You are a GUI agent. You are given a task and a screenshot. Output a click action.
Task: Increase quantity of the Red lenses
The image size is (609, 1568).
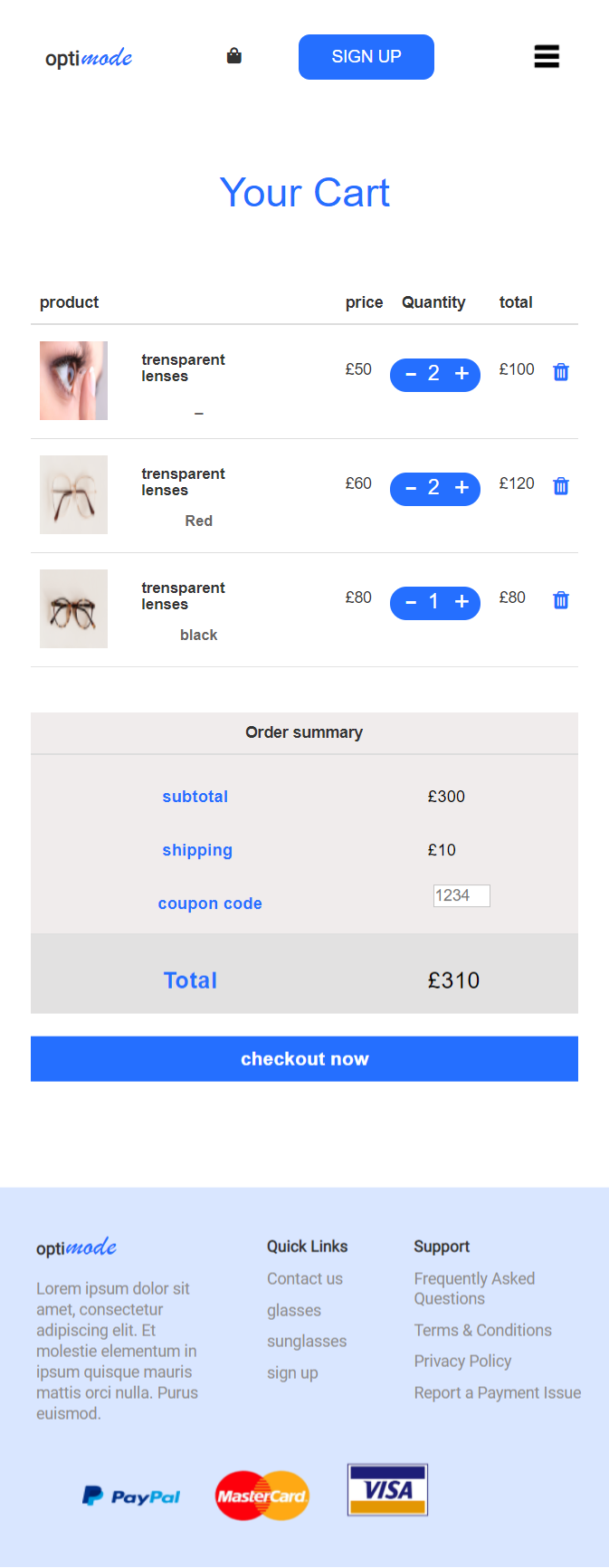click(462, 488)
